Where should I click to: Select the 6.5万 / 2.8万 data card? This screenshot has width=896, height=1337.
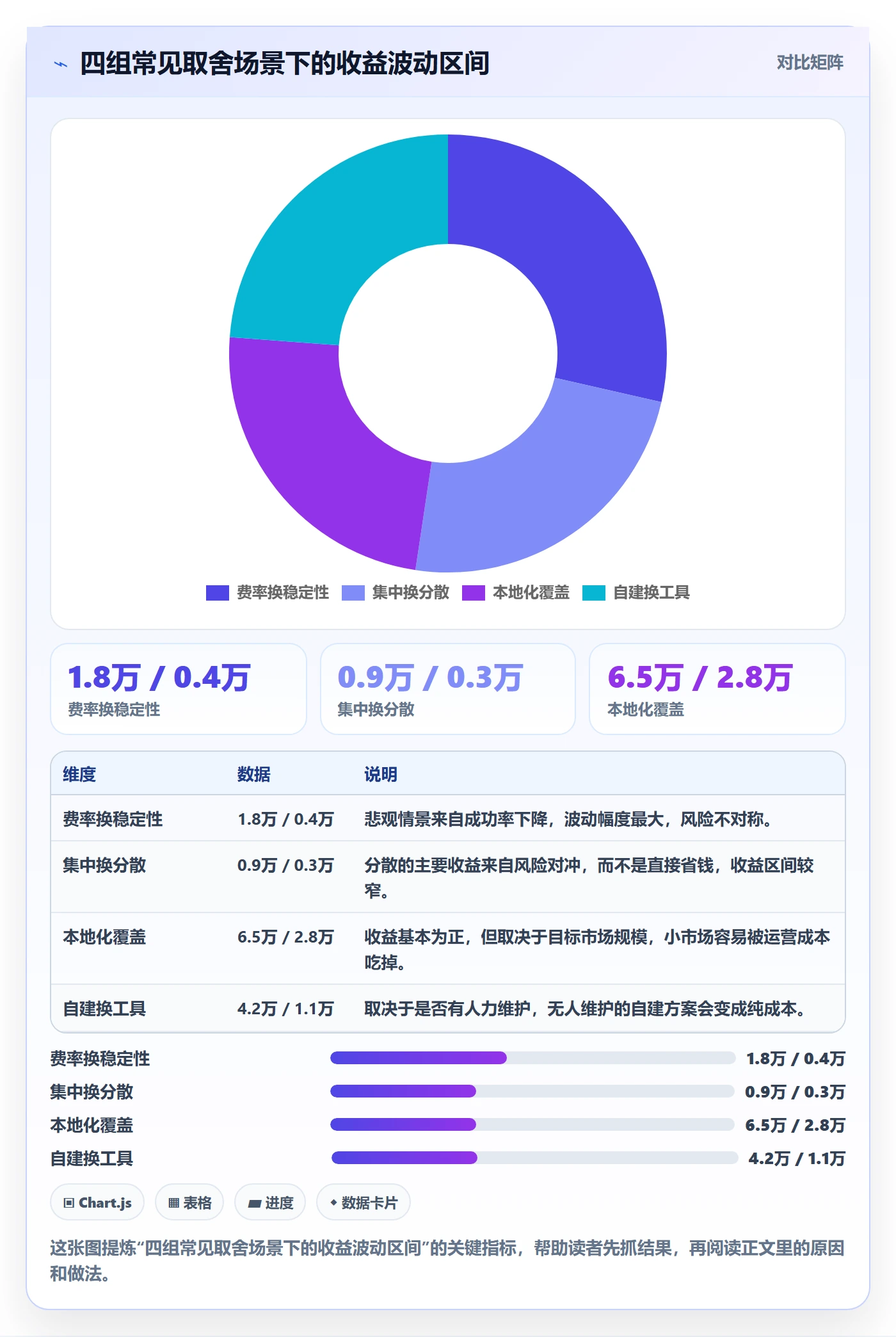[717, 689]
